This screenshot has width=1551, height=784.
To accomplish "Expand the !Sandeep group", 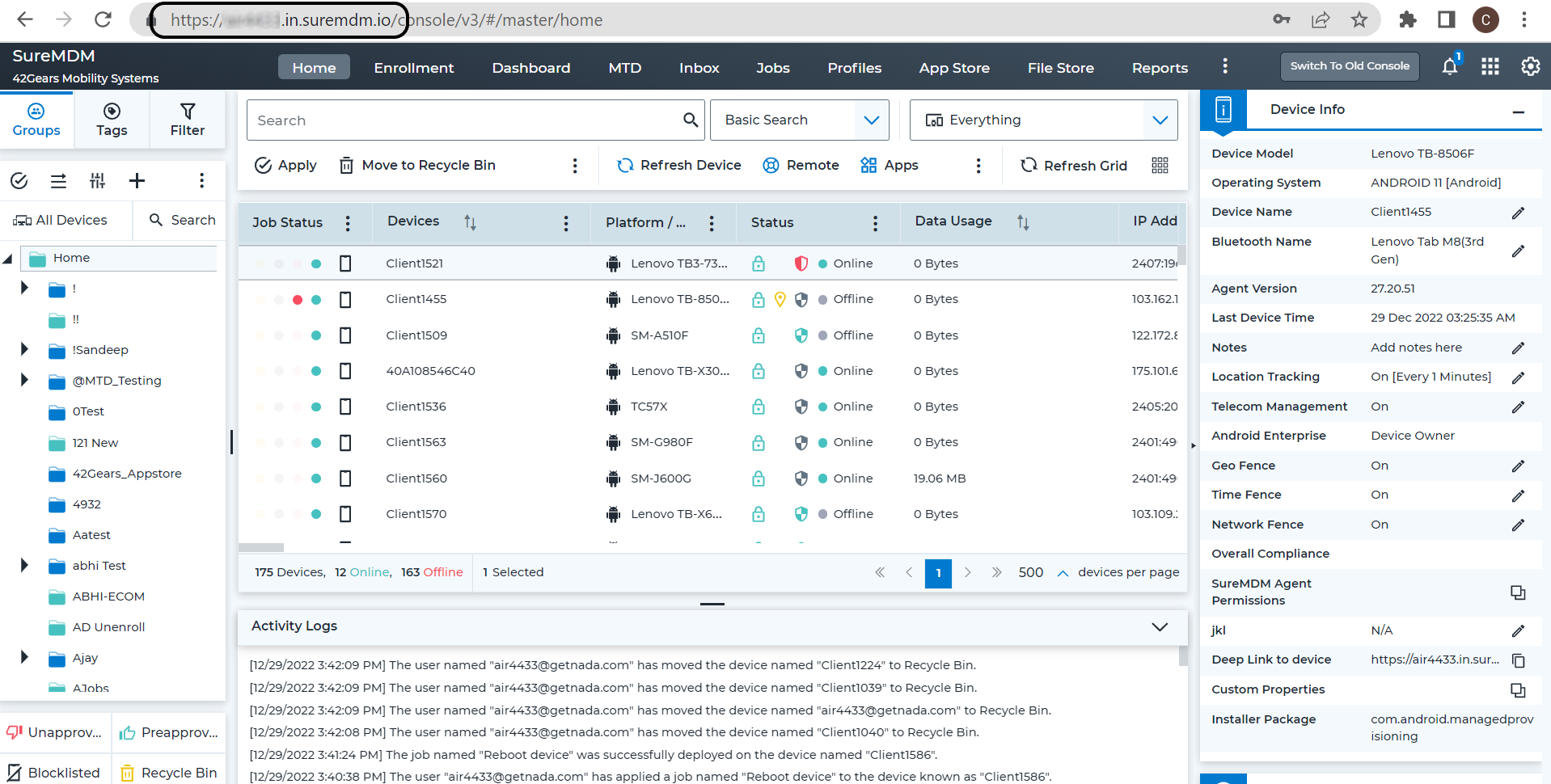I will 24,349.
